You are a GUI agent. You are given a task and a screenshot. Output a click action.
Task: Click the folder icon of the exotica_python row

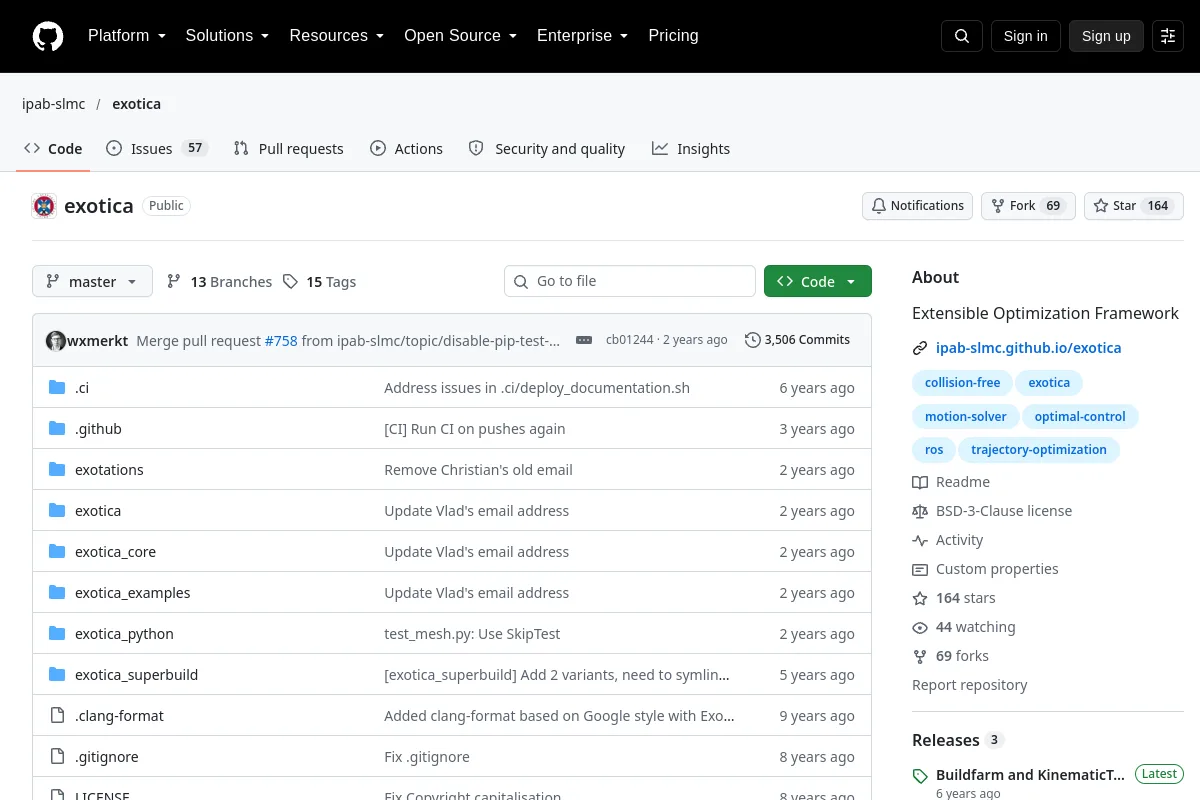point(57,634)
